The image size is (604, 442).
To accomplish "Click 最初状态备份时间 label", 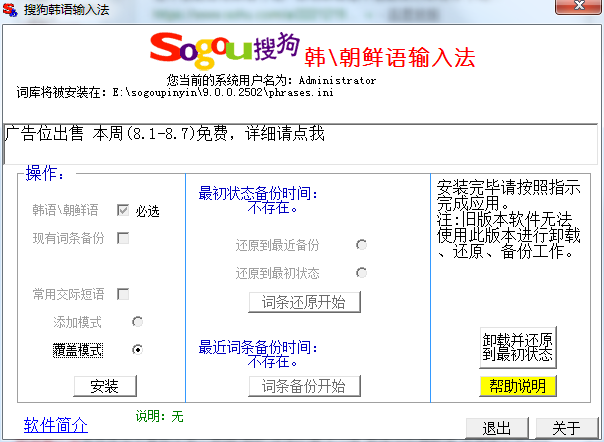I will click(258, 193).
